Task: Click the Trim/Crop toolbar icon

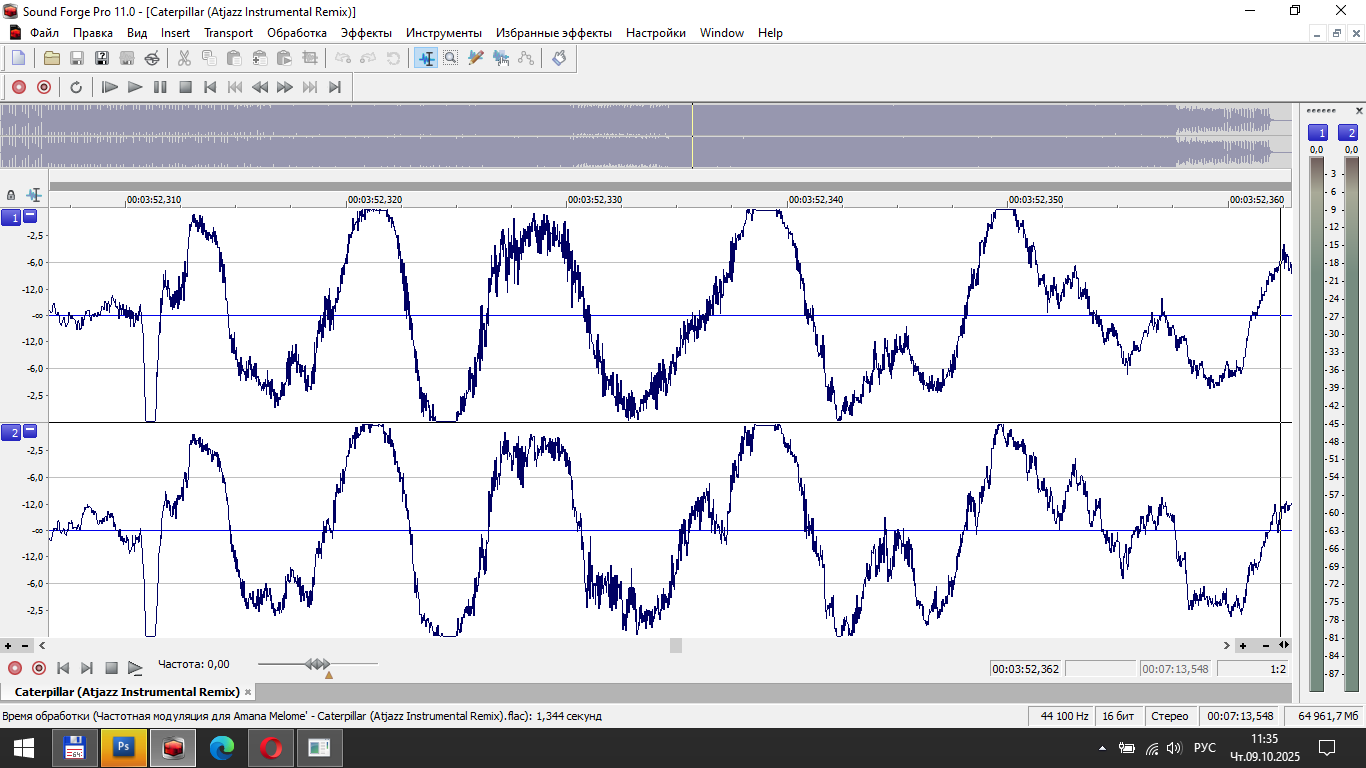Action: click(x=309, y=58)
